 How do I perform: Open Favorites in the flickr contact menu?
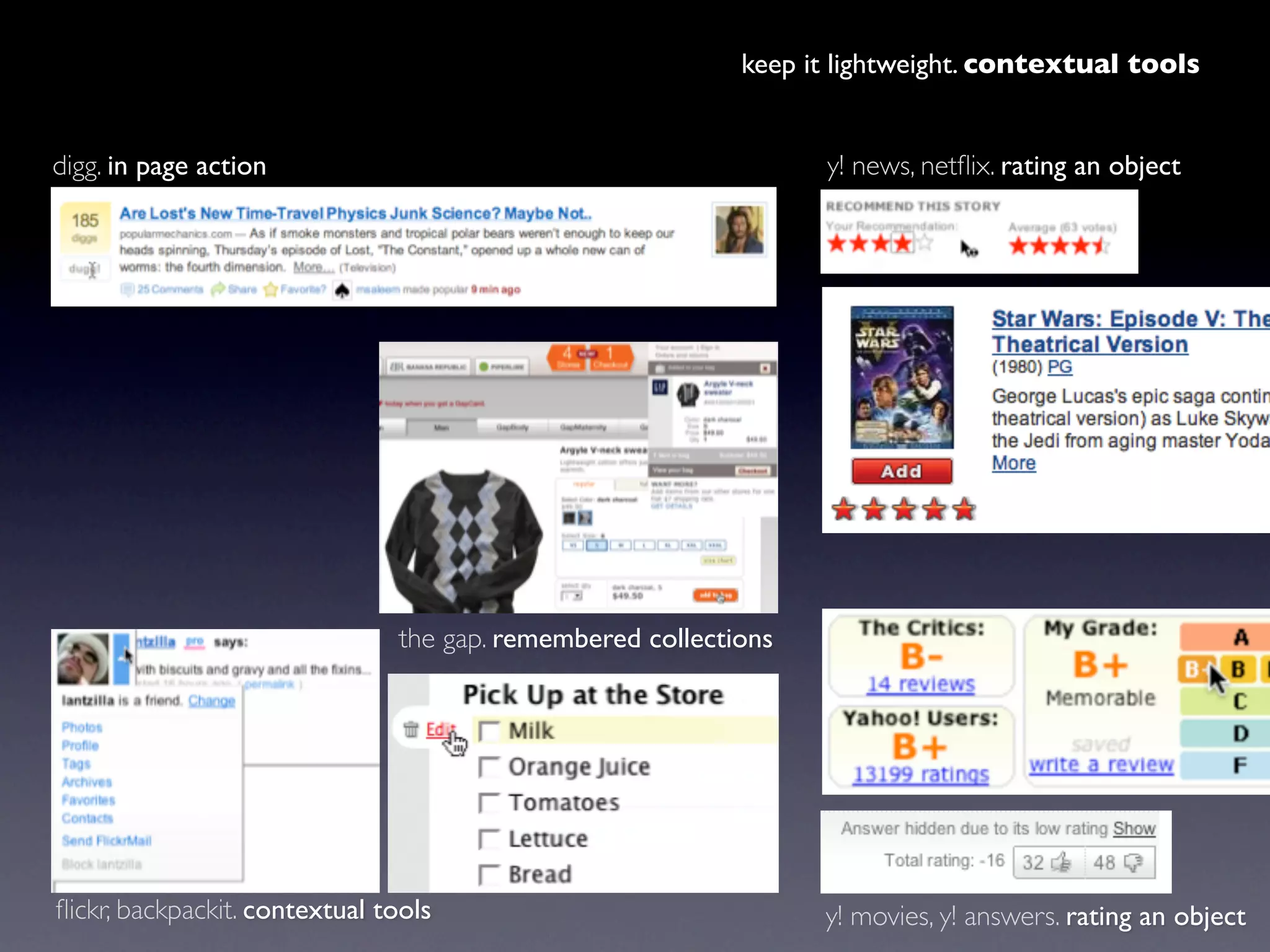88,800
